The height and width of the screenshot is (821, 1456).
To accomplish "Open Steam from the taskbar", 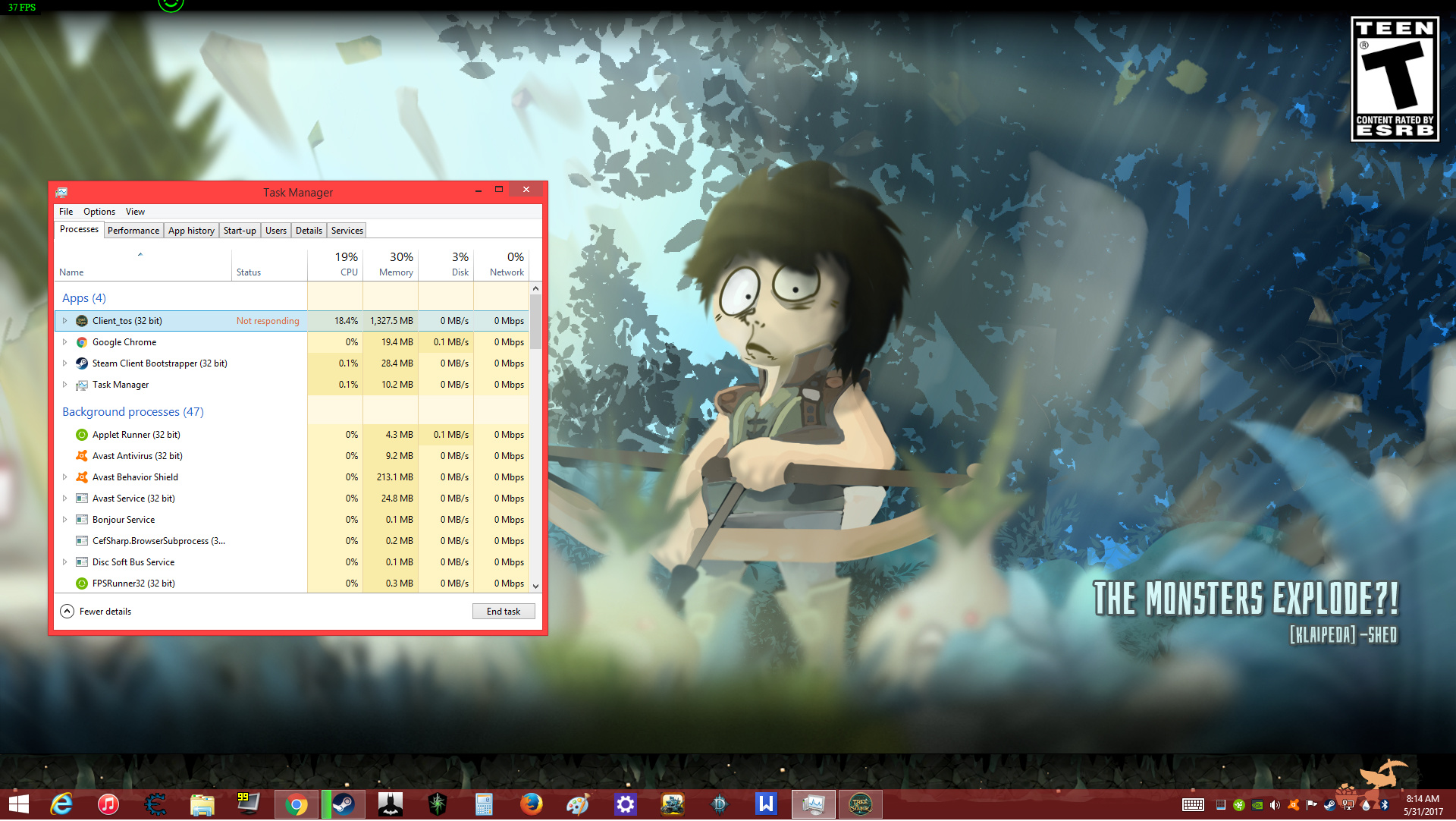I will (344, 805).
